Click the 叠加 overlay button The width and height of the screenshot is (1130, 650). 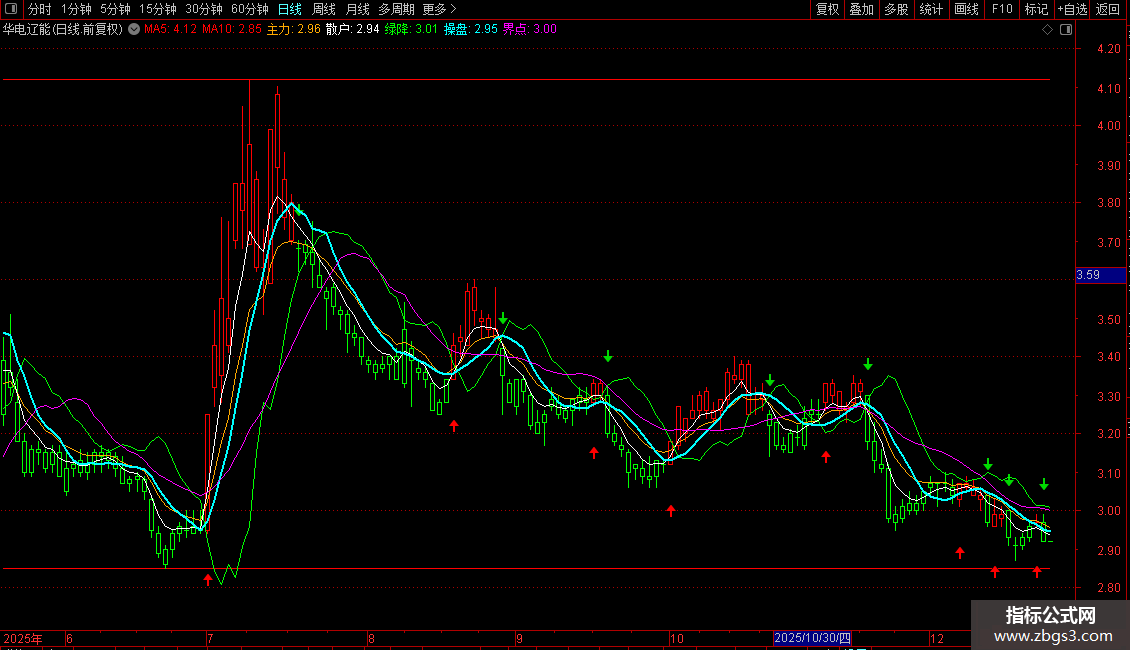pos(862,9)
